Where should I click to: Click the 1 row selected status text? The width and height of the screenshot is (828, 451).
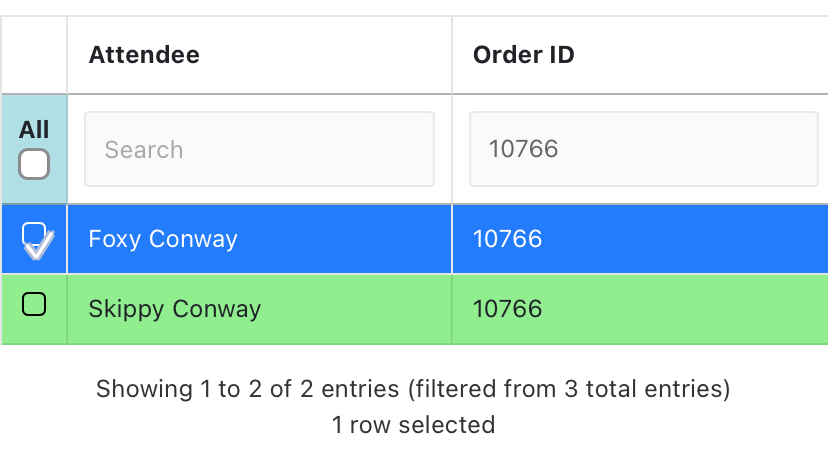413,425
